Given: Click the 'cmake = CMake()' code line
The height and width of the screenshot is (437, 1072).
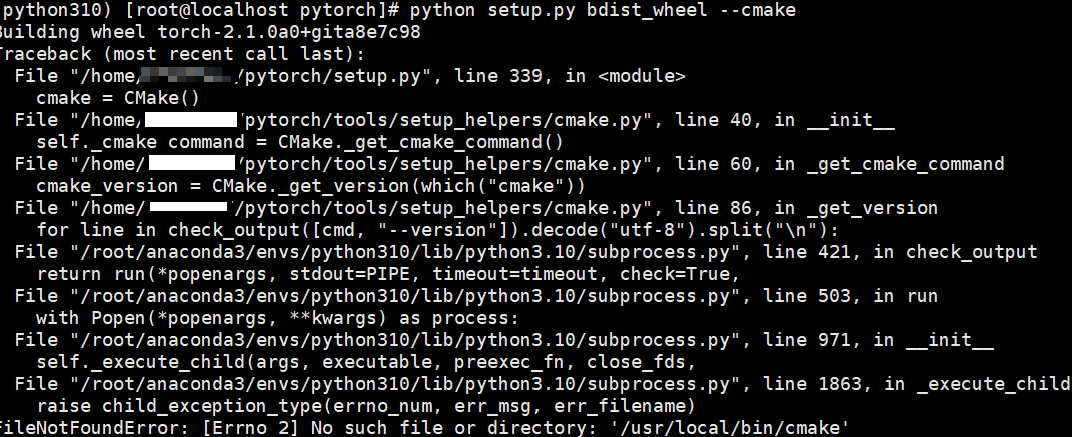Looking at the screenshot, I should pos(117,98).
